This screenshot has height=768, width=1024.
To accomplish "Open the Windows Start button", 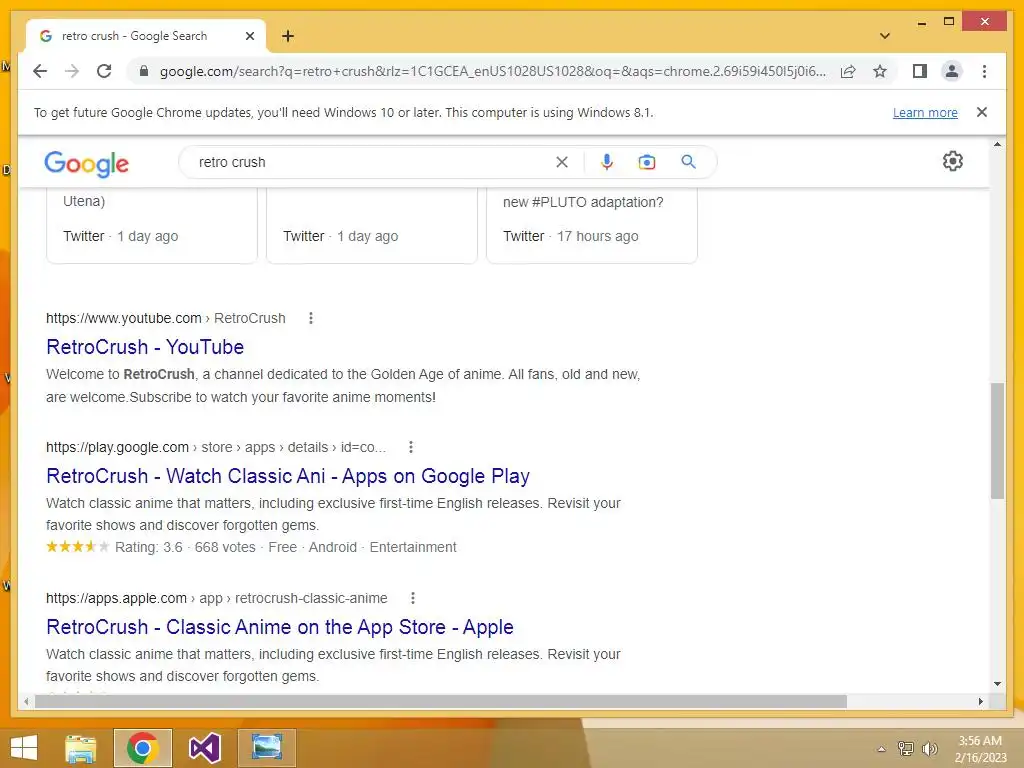I will tap(24, 748).
